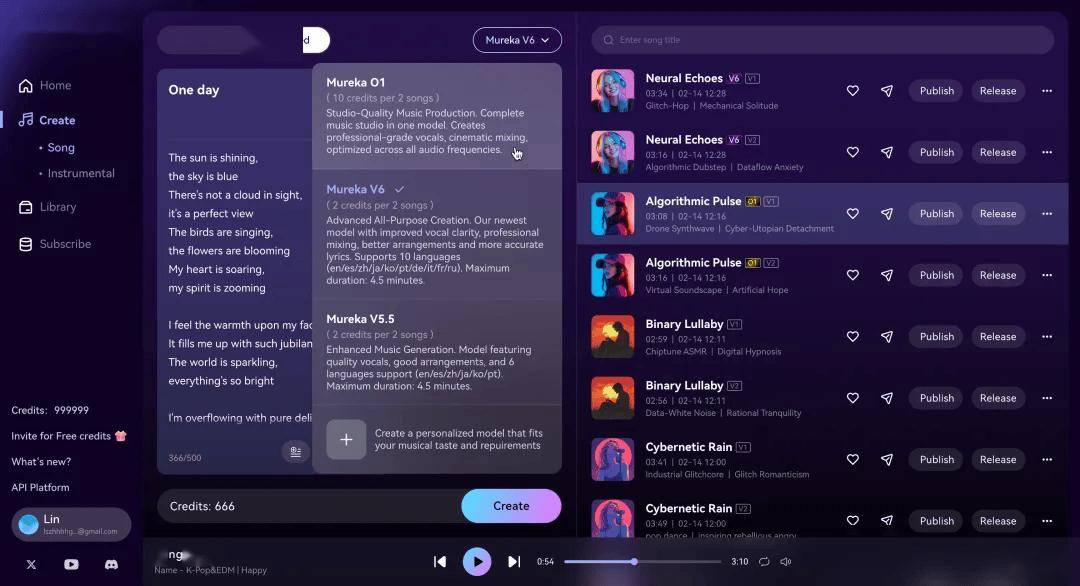This screenshot has width=1080, height=586.
Task: Publish Cybernetic Rain V1
Action: 937,459
